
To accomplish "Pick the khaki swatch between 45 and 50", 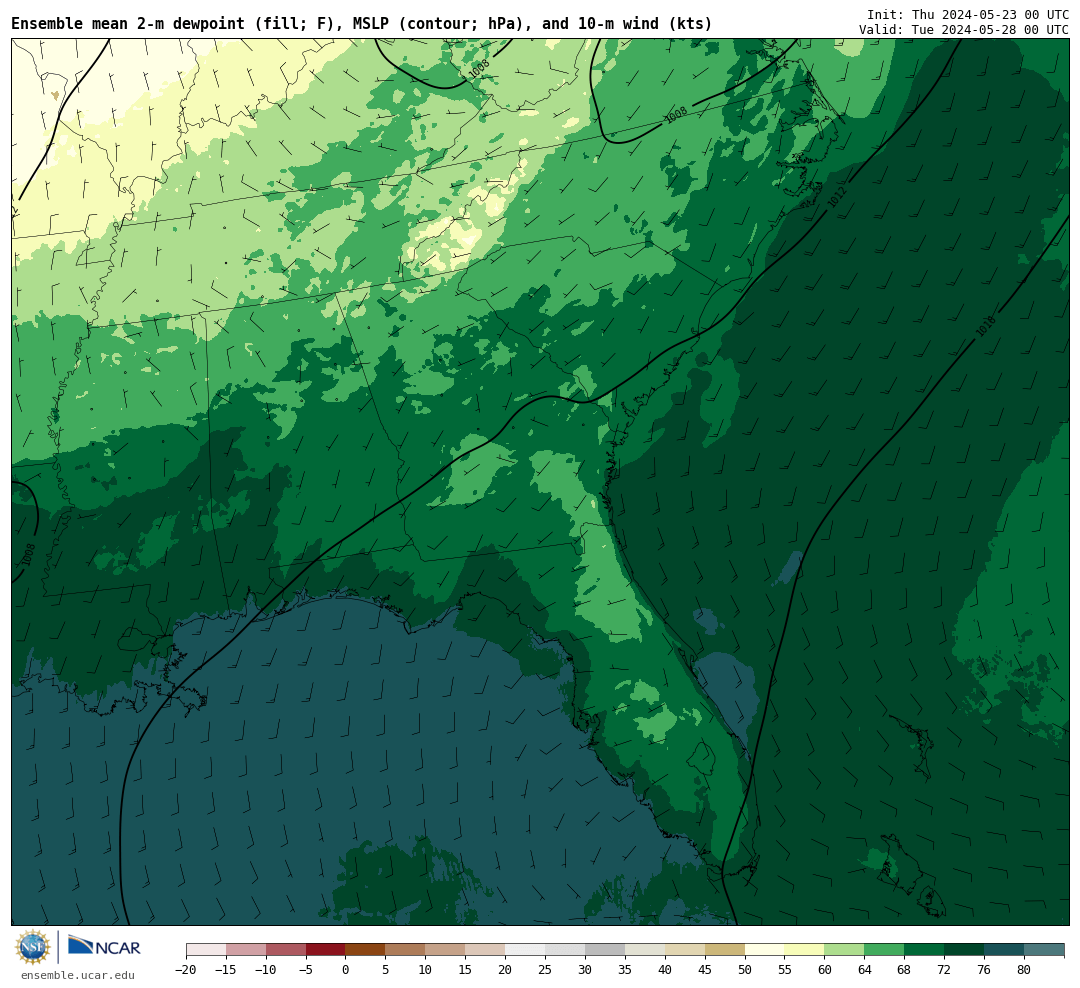I will 725,950.
